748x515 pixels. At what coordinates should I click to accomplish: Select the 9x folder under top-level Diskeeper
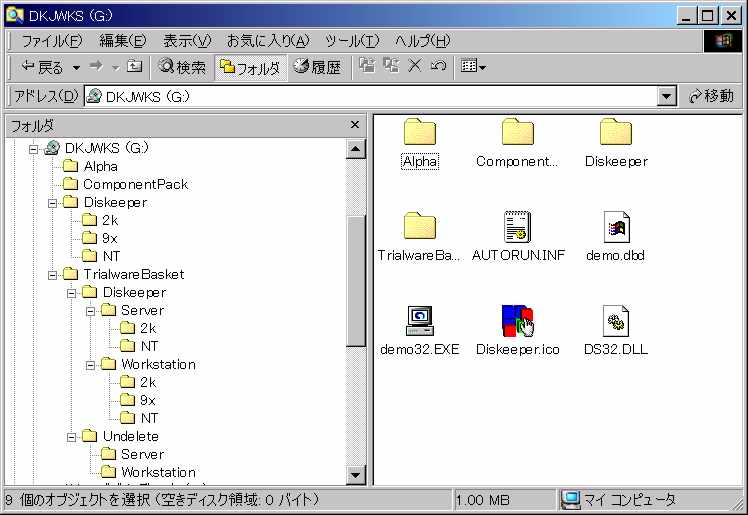pyautogui.click(x=109, y=238)
